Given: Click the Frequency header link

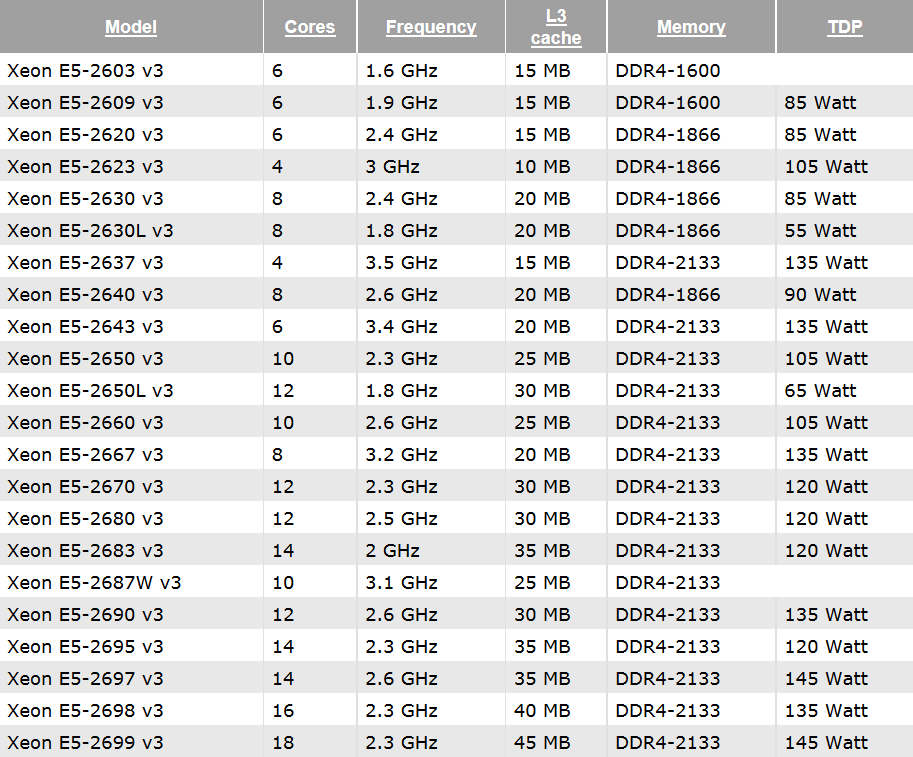Looking at the screenshot, I should point(430,27).
